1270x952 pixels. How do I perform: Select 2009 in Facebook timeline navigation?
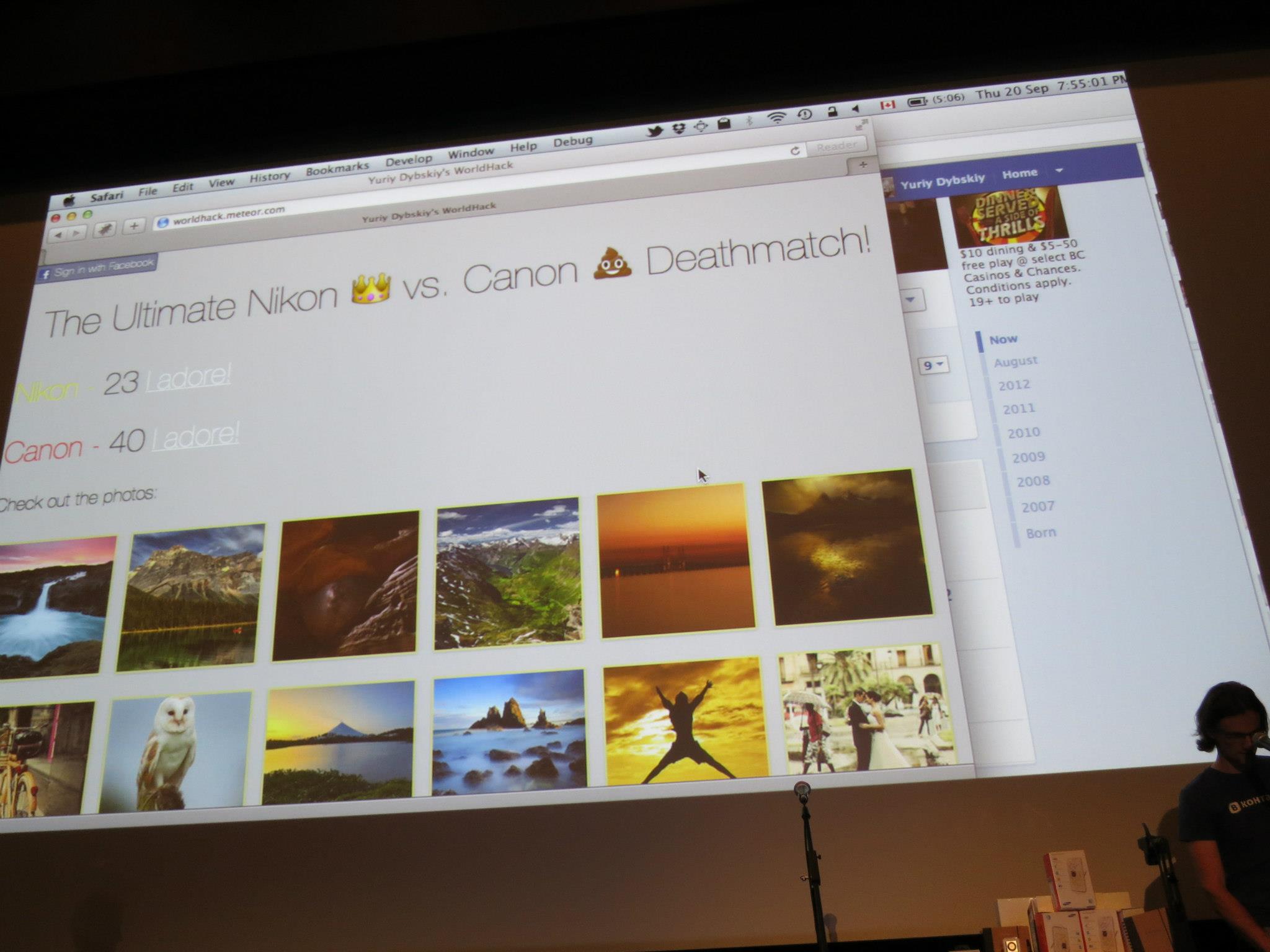(1028, 457)
